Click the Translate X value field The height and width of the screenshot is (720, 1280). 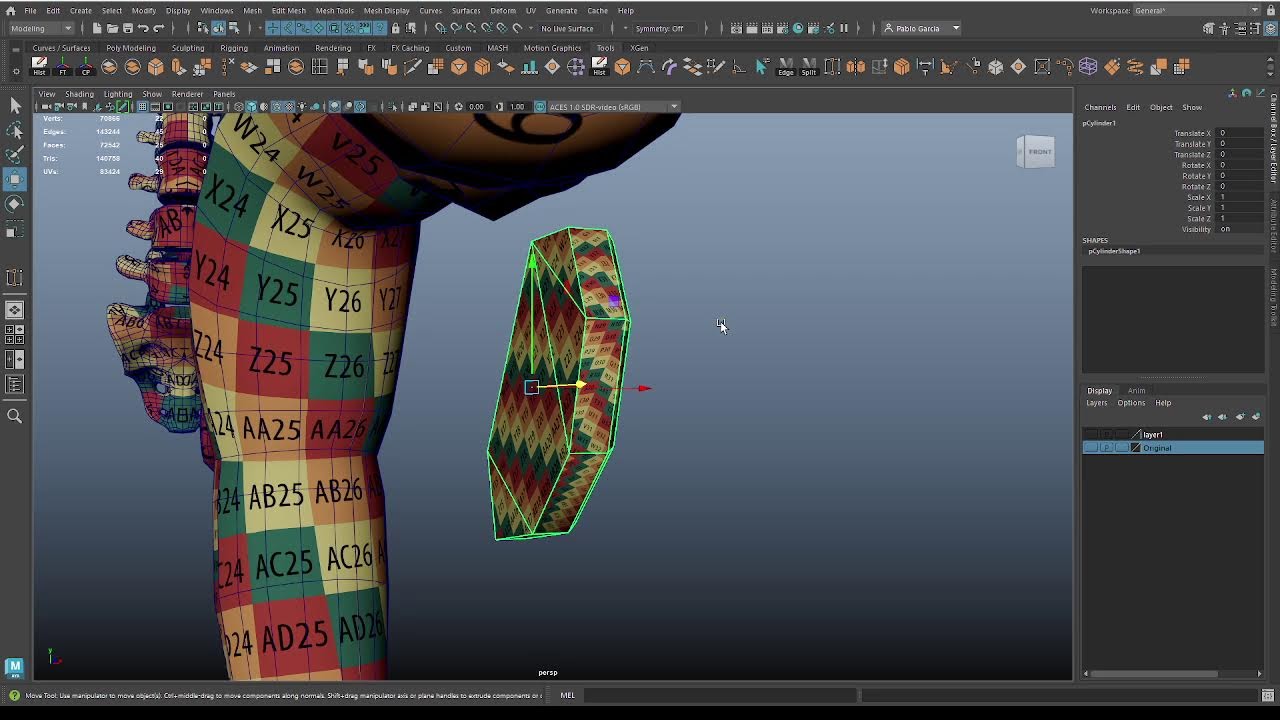[1240, 133]
